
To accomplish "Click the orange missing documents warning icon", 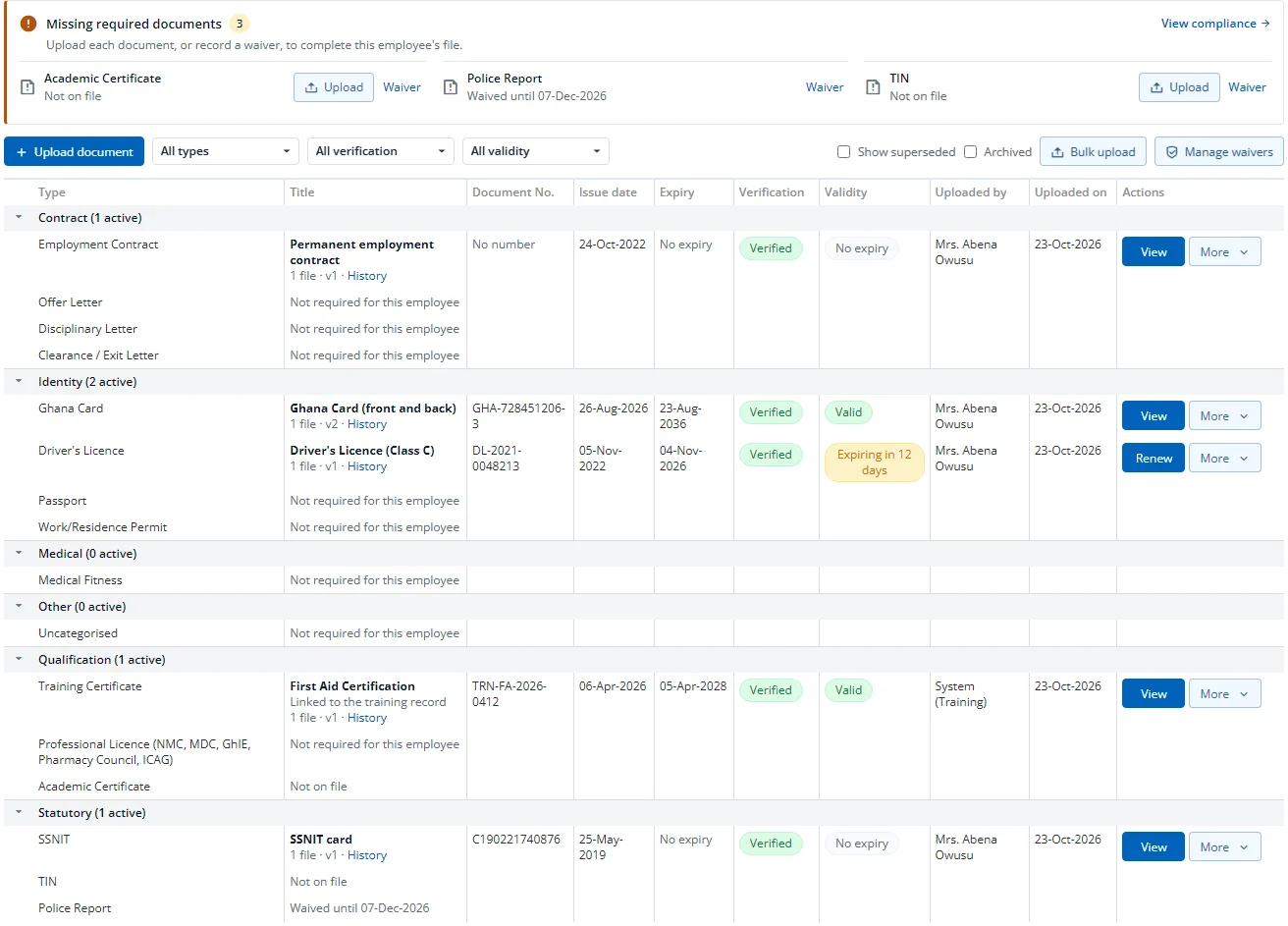I will tap(28, 24).
